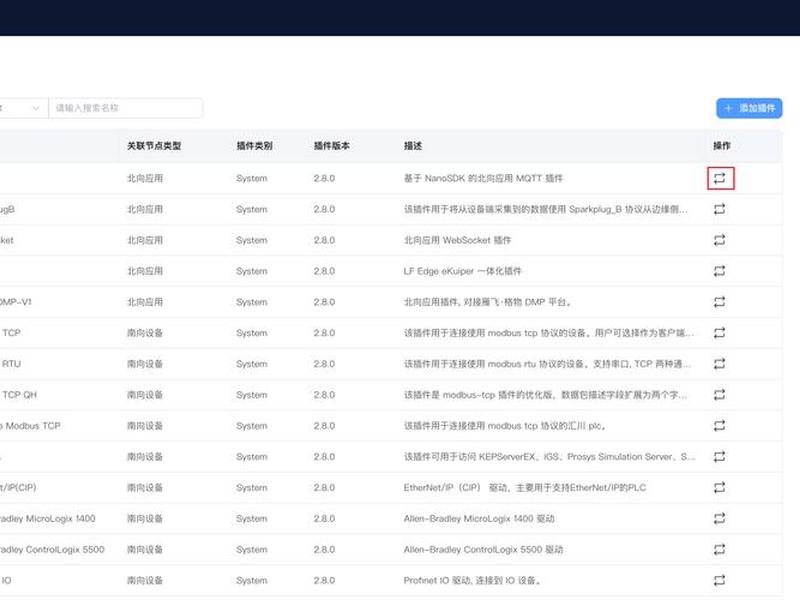Click the swap icon for modbus tcp client row
Viewport: 800px width, 600px height.
pyautogui.click(x=719, y=333)
